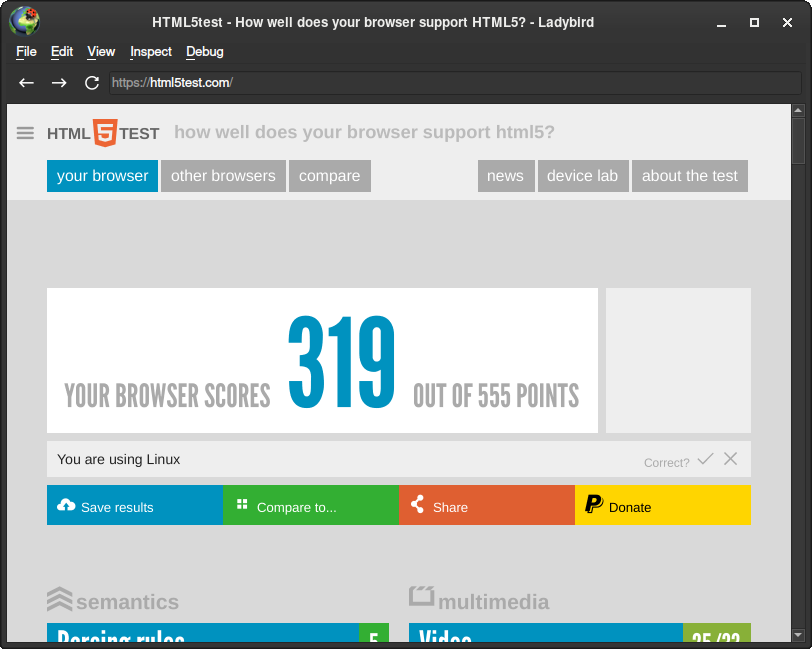The width and height of the screenshot is (812, 649).
Task: Go forward with the forward arrow
Action: pyautogui.click(x=59, y=82)
